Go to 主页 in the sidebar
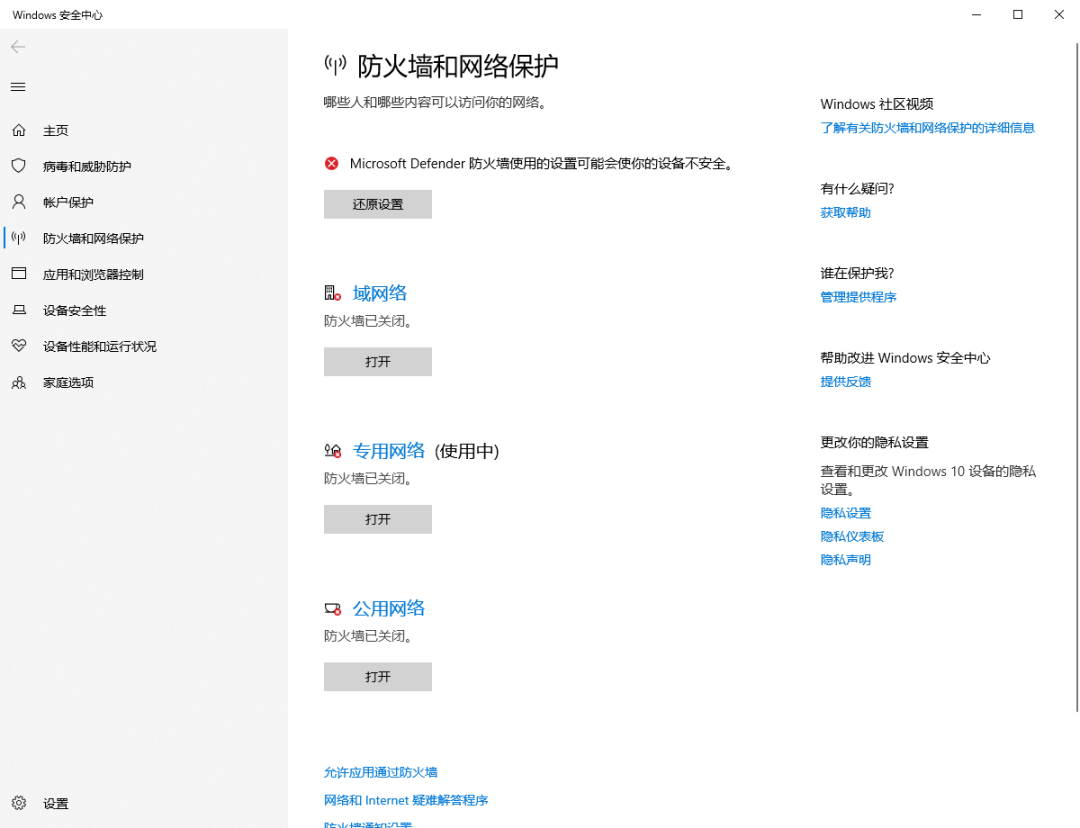This screenshot has width=1080, height=828. pos(56,130)
